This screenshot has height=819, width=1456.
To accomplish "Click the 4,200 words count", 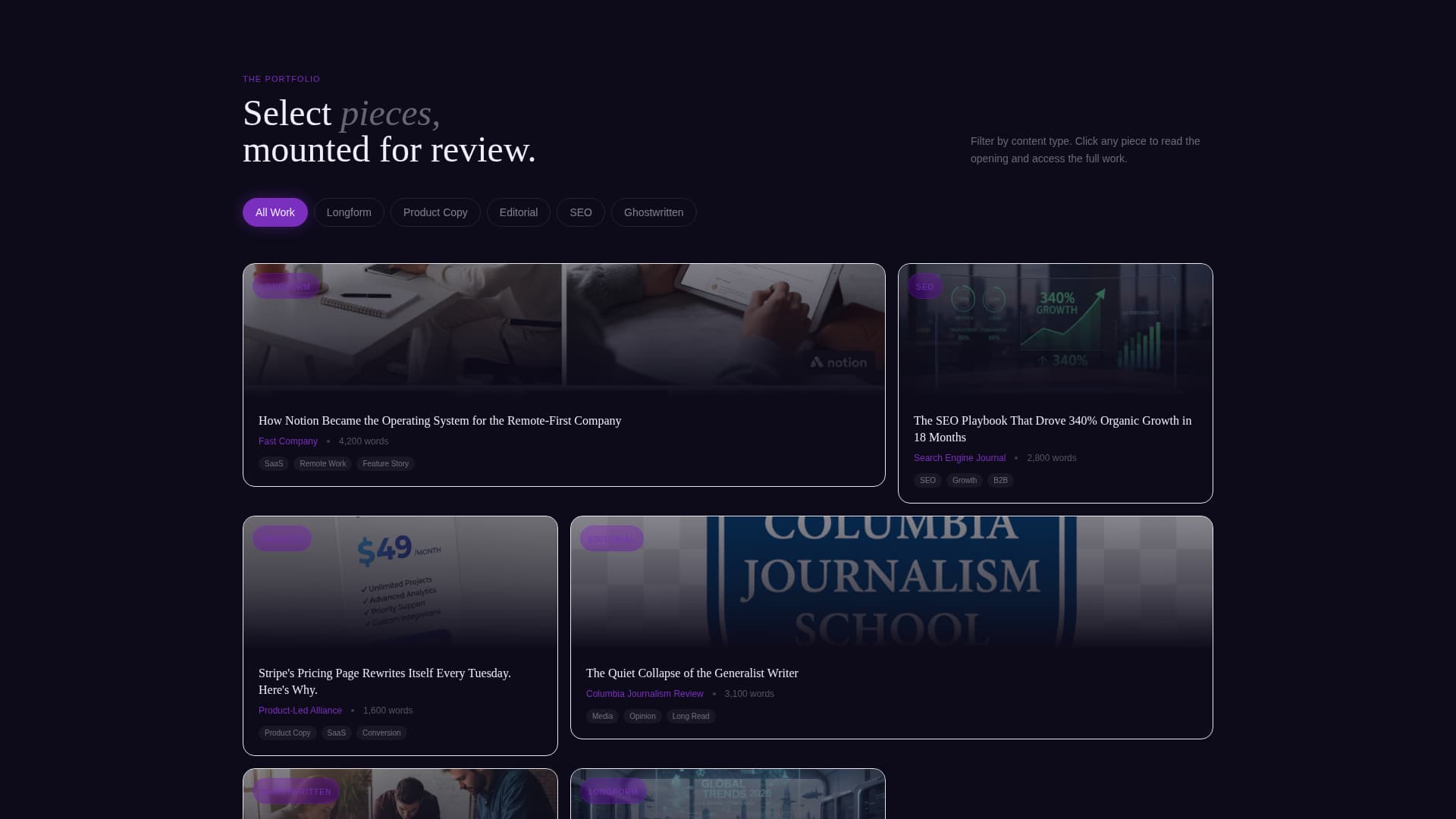I will pos(363,441).
